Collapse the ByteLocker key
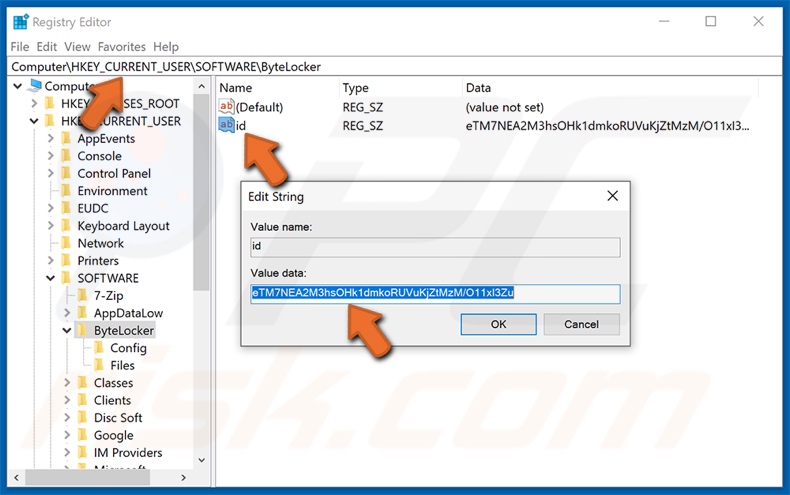This screenshot has width=790, height=495. [x=67, y=331]
